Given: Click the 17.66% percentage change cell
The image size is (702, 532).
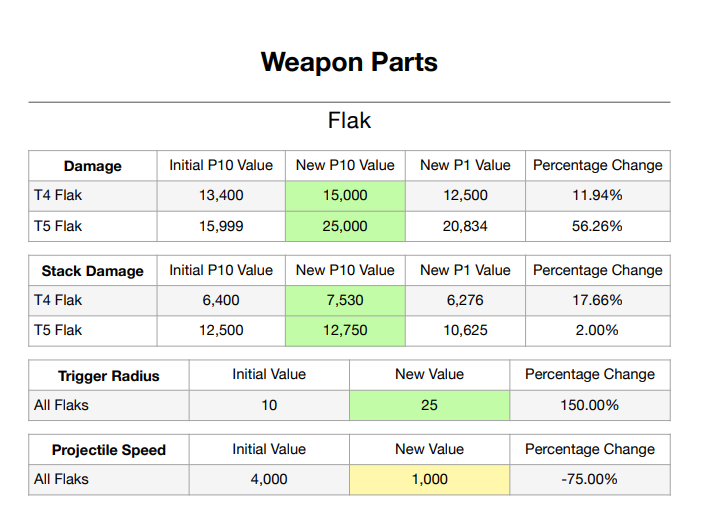Looking at the screenshot, I should tap(597, 300).
